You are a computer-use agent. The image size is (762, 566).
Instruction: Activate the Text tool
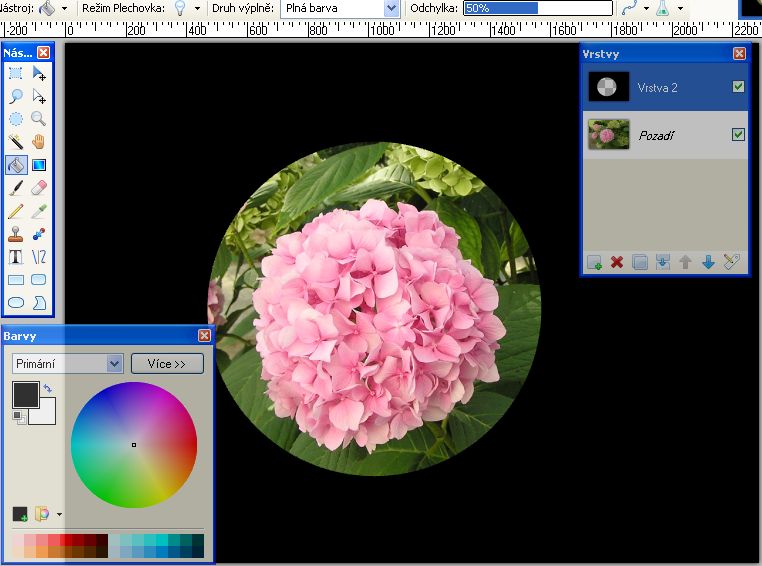[16, 257]
